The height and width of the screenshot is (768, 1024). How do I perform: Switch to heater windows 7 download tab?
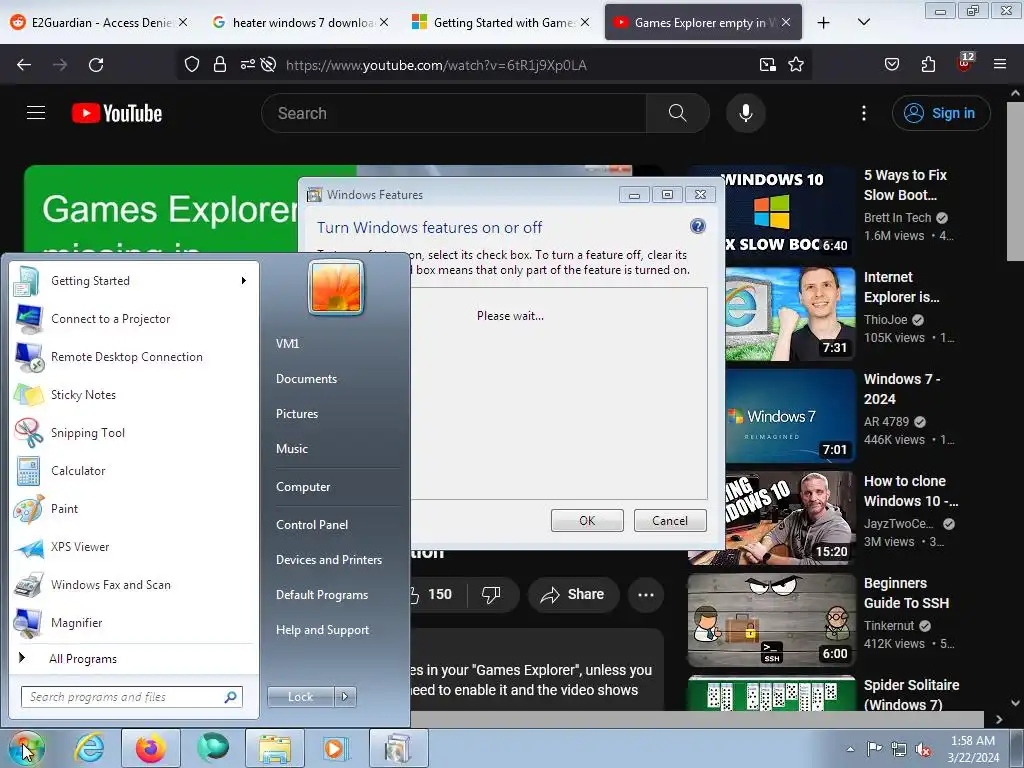pyautogui.click(x=300, y=22)
